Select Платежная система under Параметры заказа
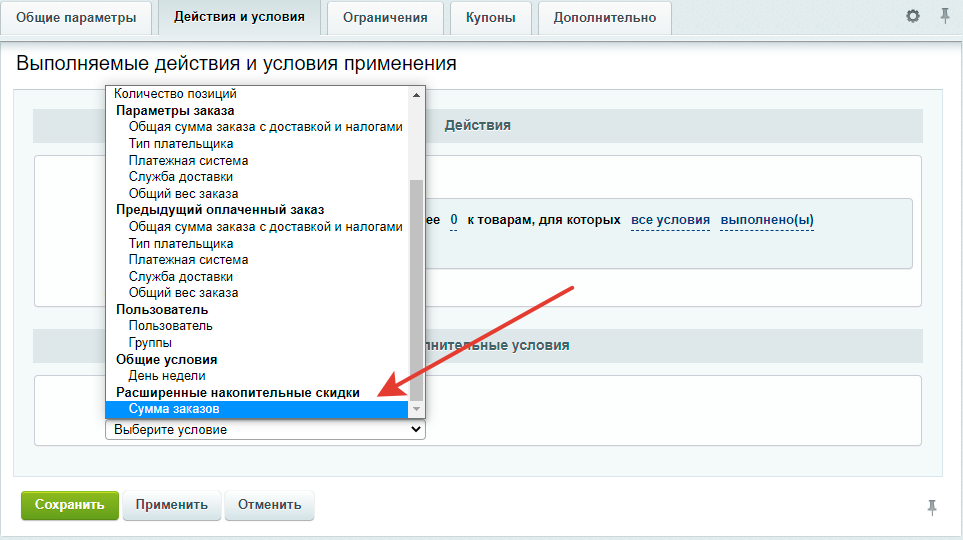Viewport: 963px width, 540px height. pos(257,160)
